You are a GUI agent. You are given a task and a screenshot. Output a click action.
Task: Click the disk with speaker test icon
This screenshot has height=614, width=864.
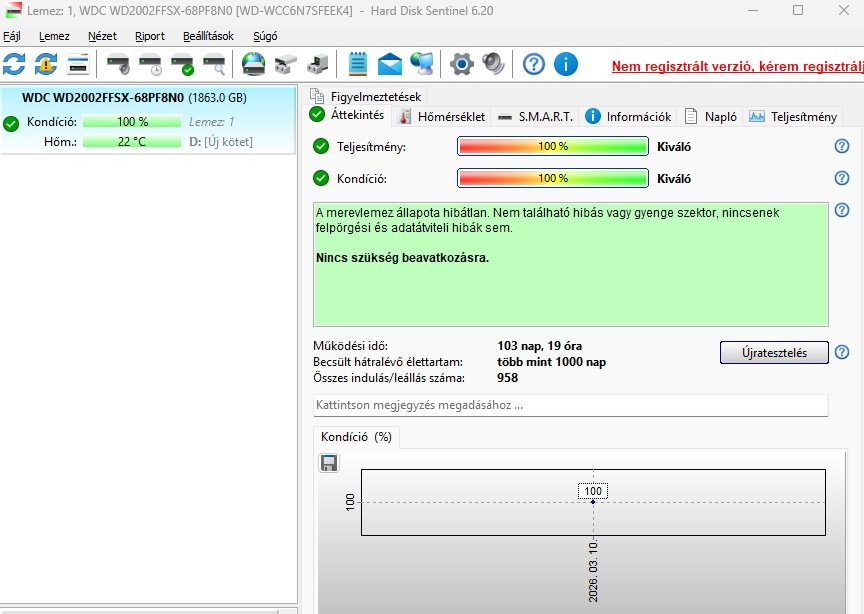pos(118,64)
